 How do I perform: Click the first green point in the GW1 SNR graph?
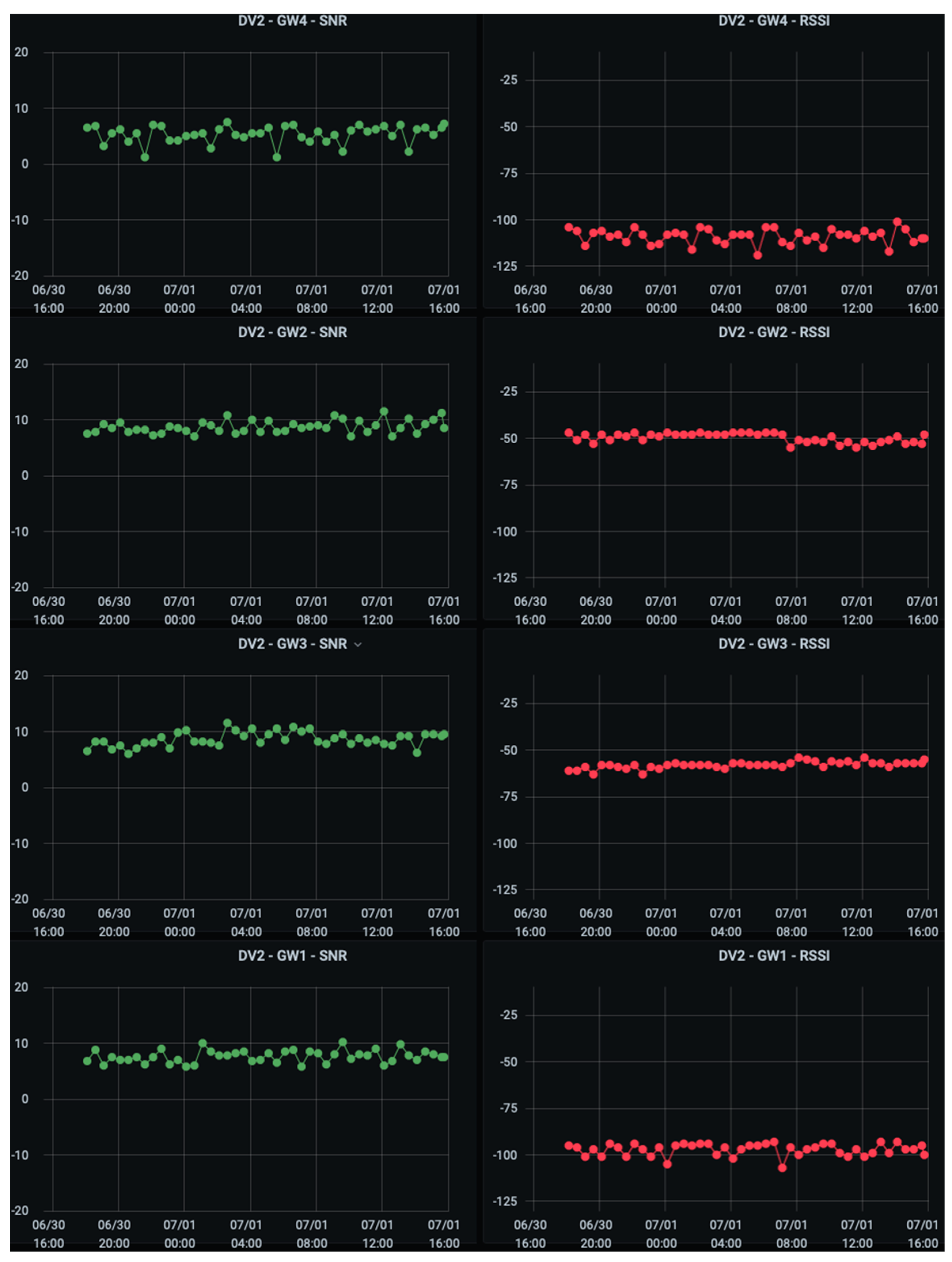coord(87,1061)
